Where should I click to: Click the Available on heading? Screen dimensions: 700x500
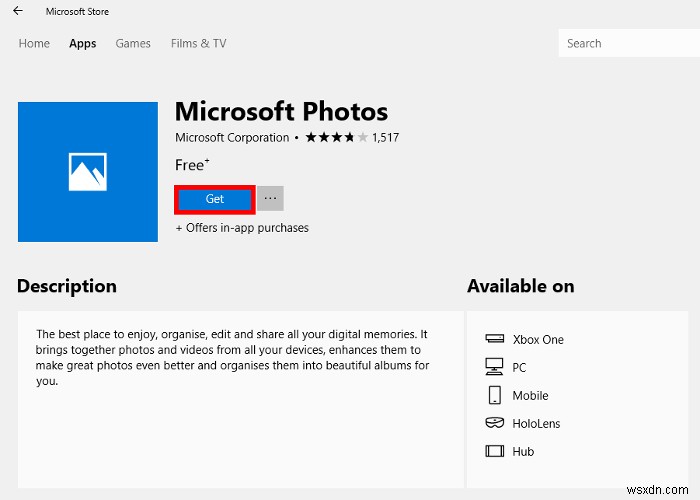(521, 286)
